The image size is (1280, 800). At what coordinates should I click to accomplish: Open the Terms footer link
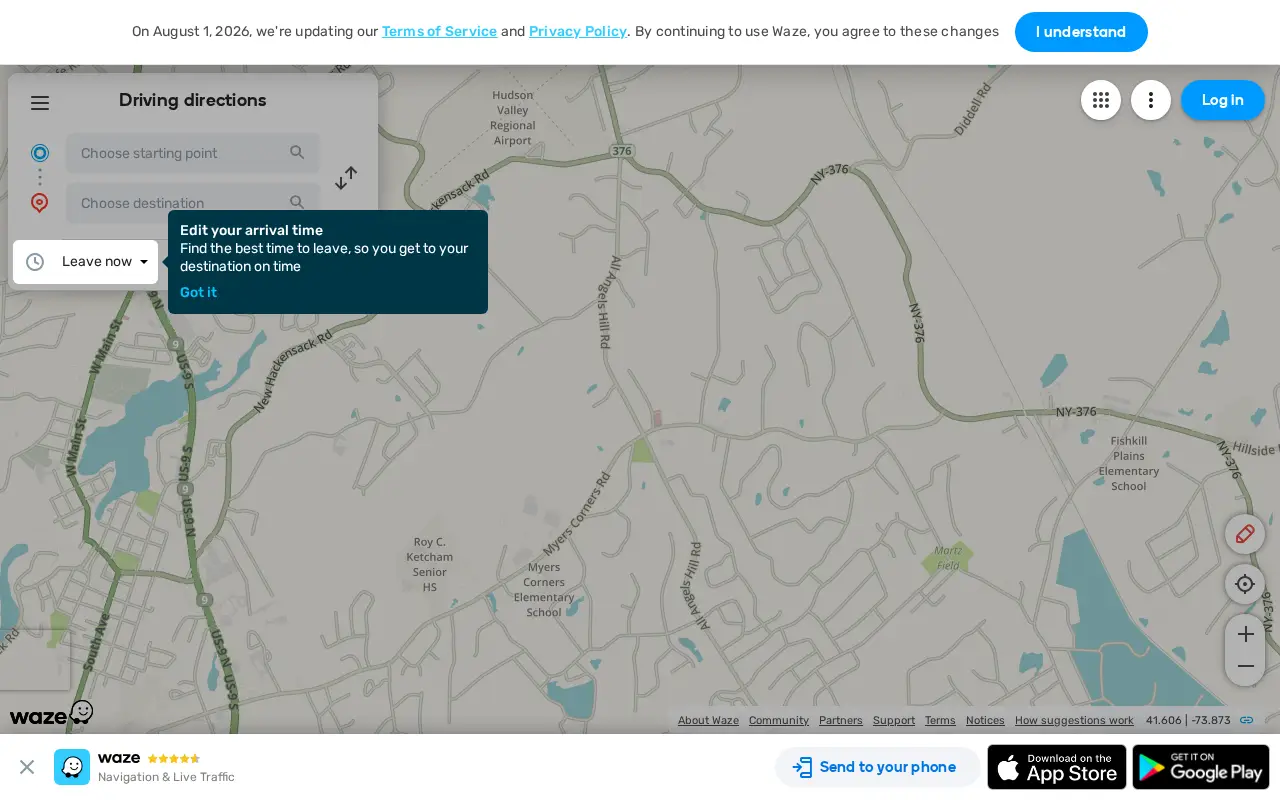(940, 720)
